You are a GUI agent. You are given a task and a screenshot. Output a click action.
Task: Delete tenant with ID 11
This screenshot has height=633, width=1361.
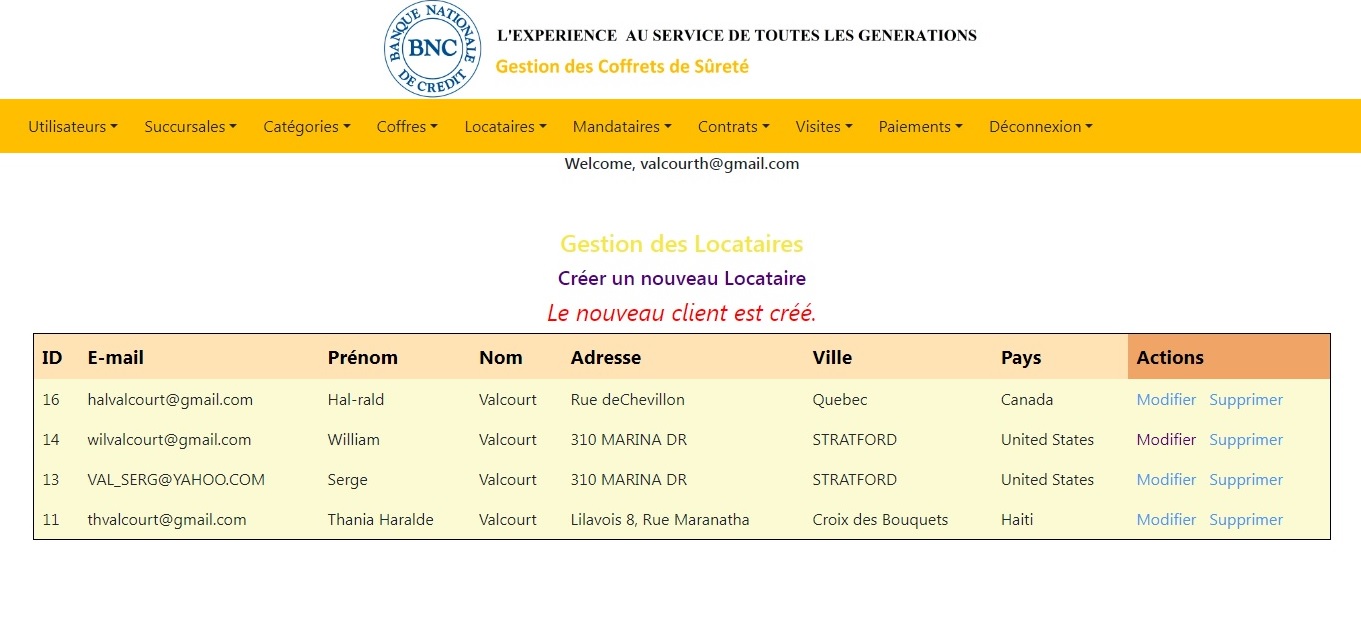tap(1245, 520)
